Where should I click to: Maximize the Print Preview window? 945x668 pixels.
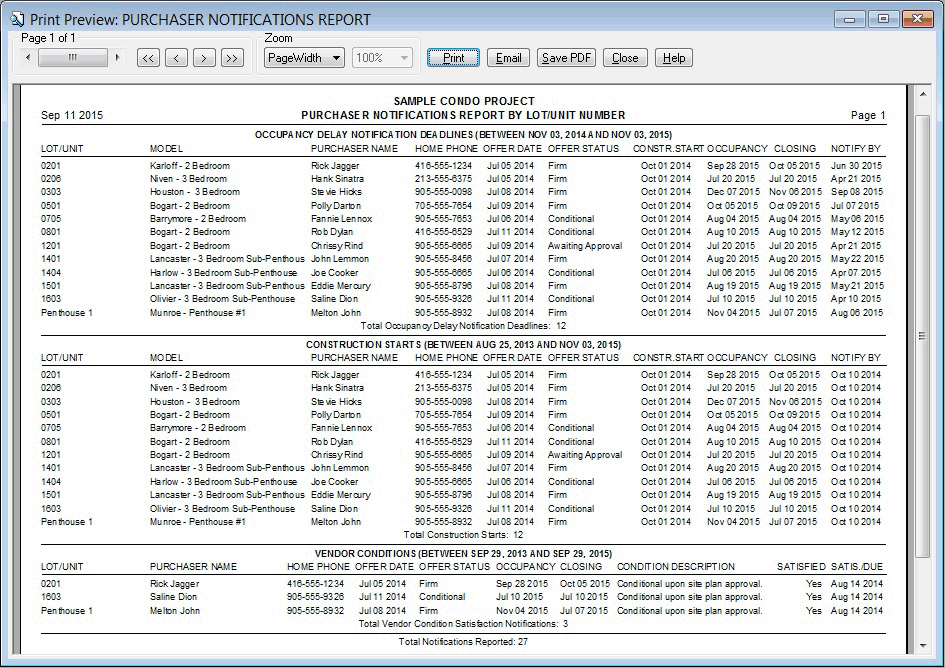[884, 19]
